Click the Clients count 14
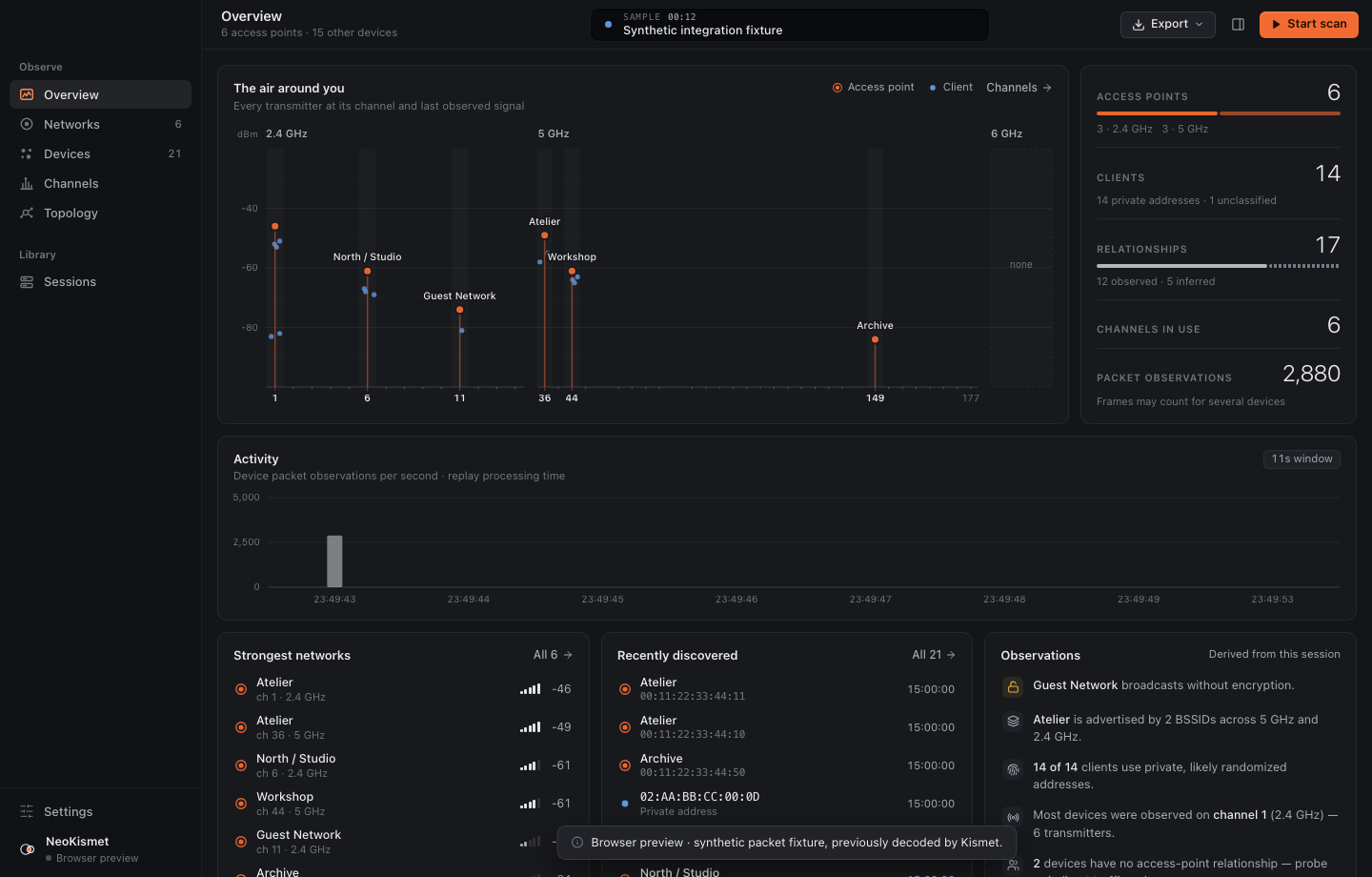The height and width of the screenshot is (877, 1372). click(x=1327, y=173)
